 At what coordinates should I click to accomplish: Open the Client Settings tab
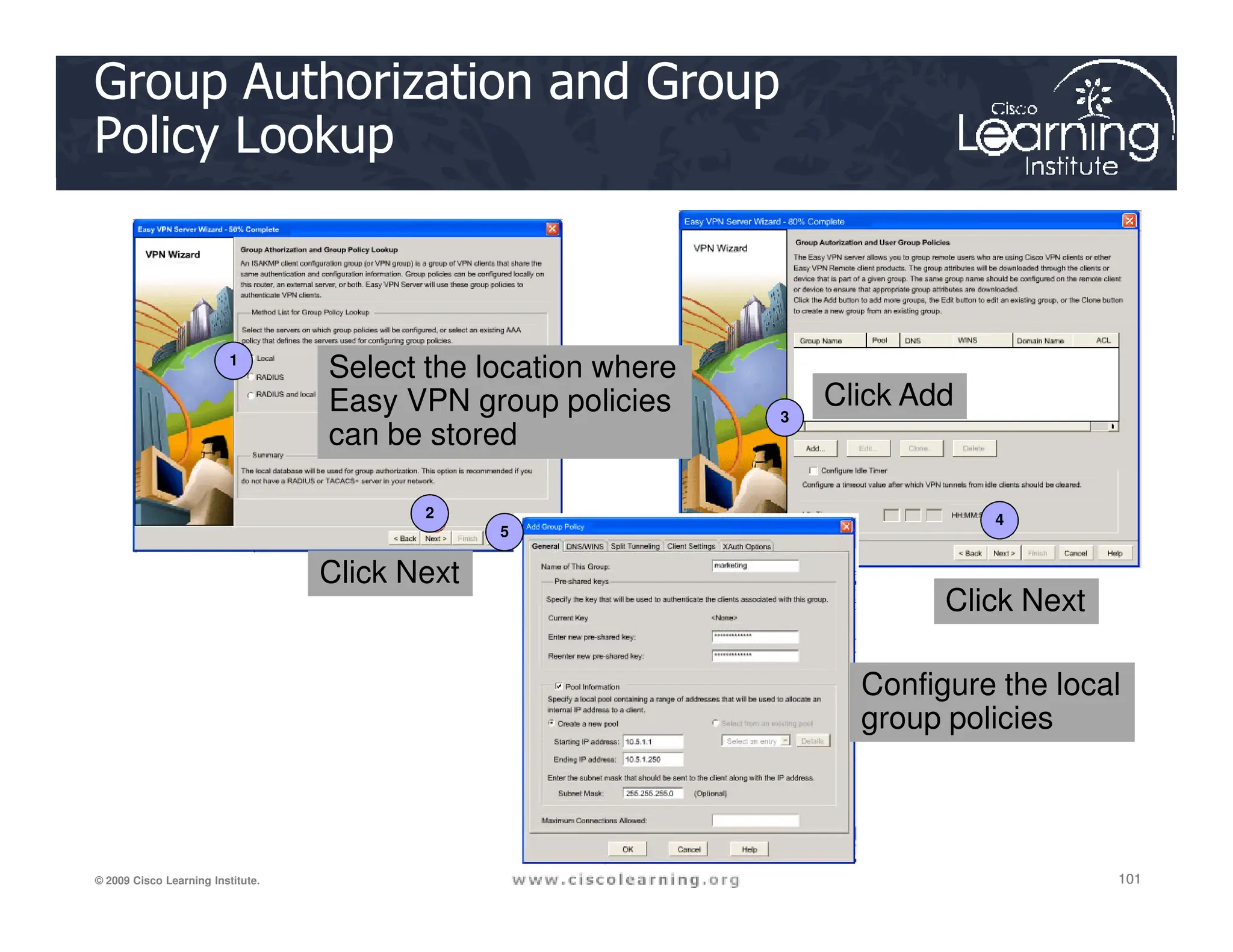coord(691,546)
